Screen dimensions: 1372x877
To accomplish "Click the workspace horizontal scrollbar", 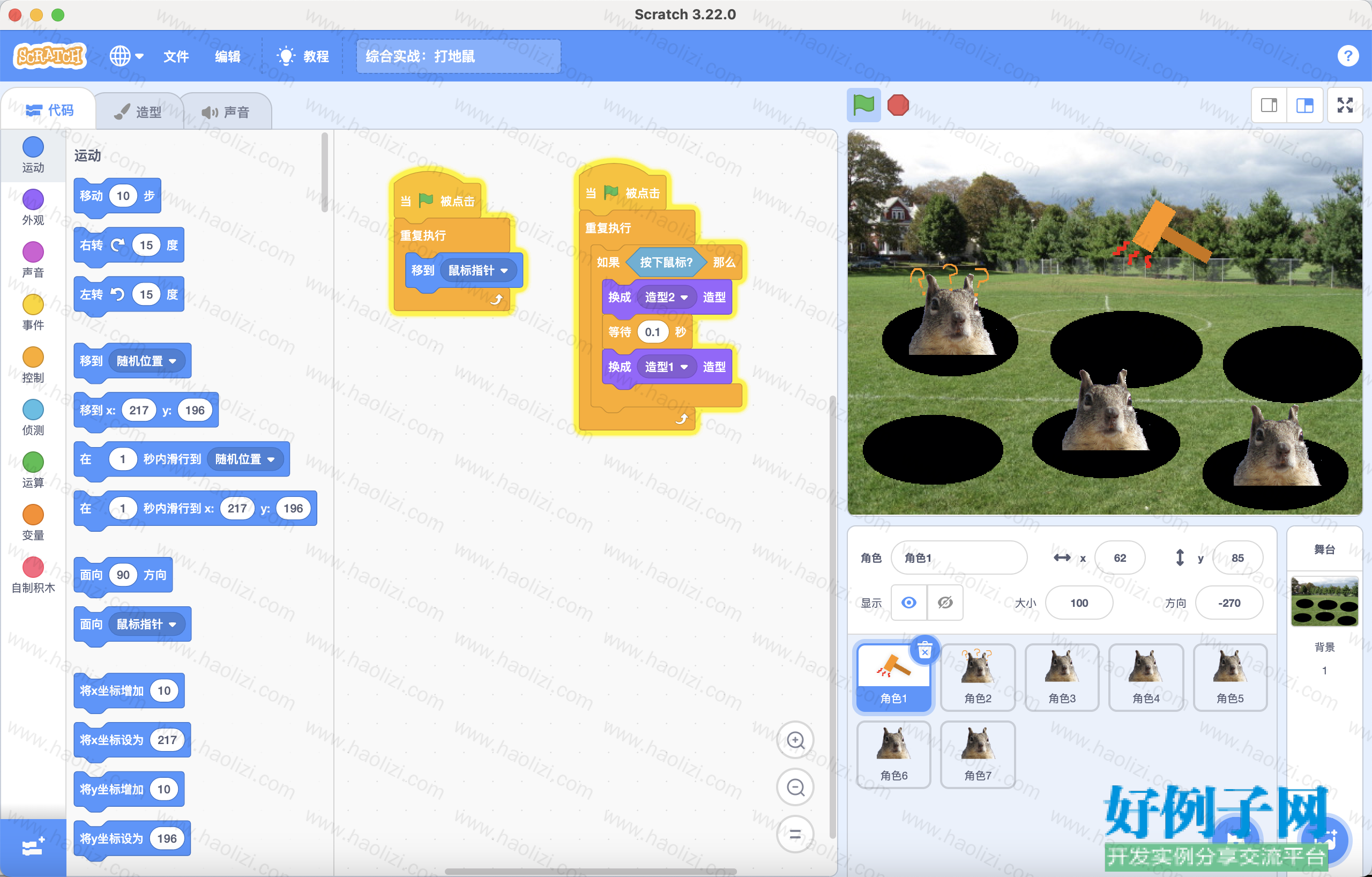I will pyautogui.click(x=590, y=871).
